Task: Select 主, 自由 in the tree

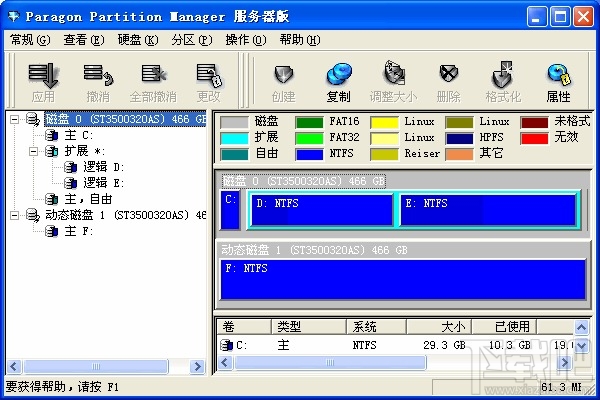Action: click(88, 199)
